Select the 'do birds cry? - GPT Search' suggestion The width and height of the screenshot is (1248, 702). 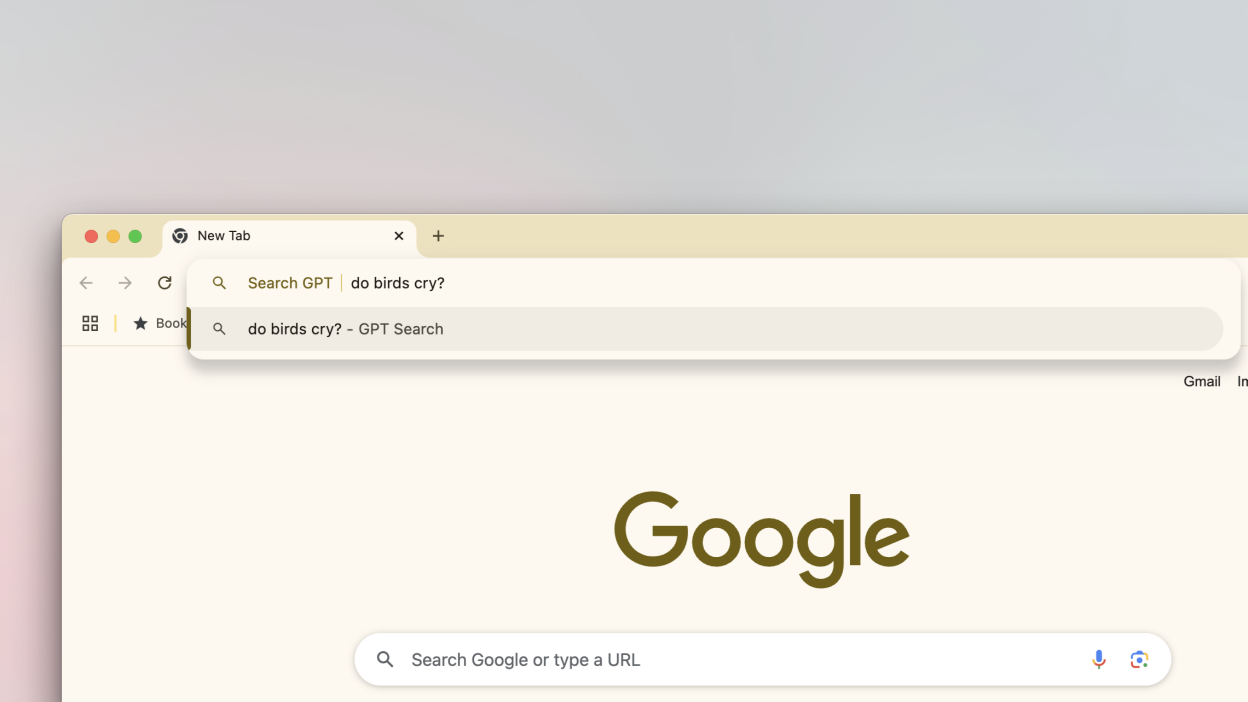(x=345, y=329)
